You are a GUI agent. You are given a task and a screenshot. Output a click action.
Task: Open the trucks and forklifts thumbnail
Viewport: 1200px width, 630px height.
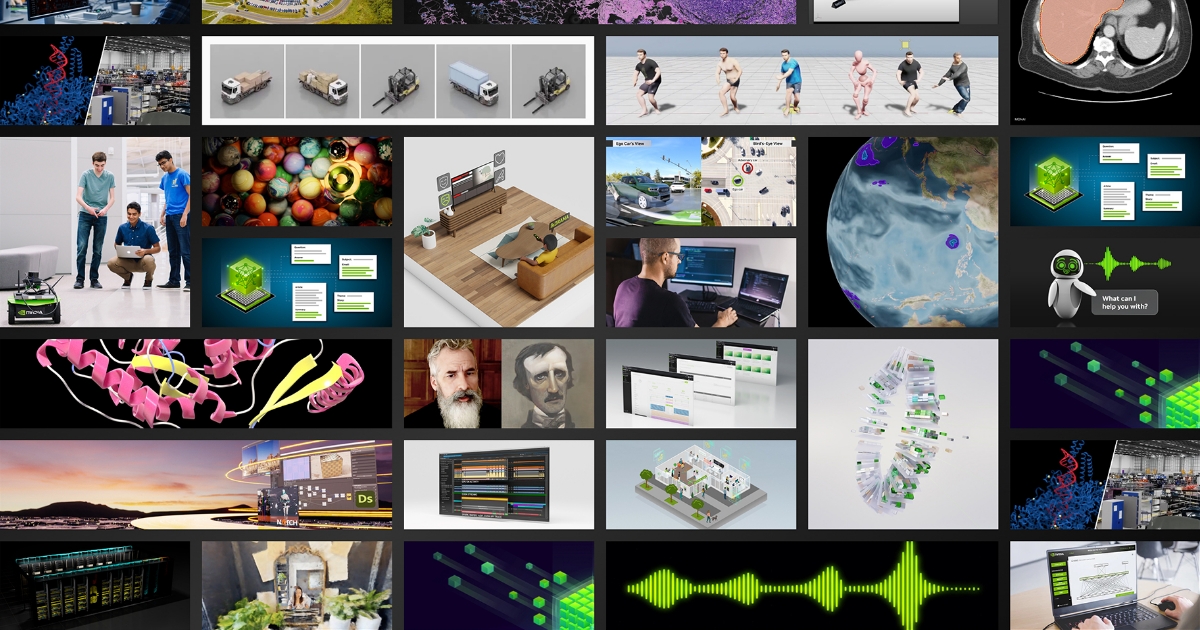(397, 80)
